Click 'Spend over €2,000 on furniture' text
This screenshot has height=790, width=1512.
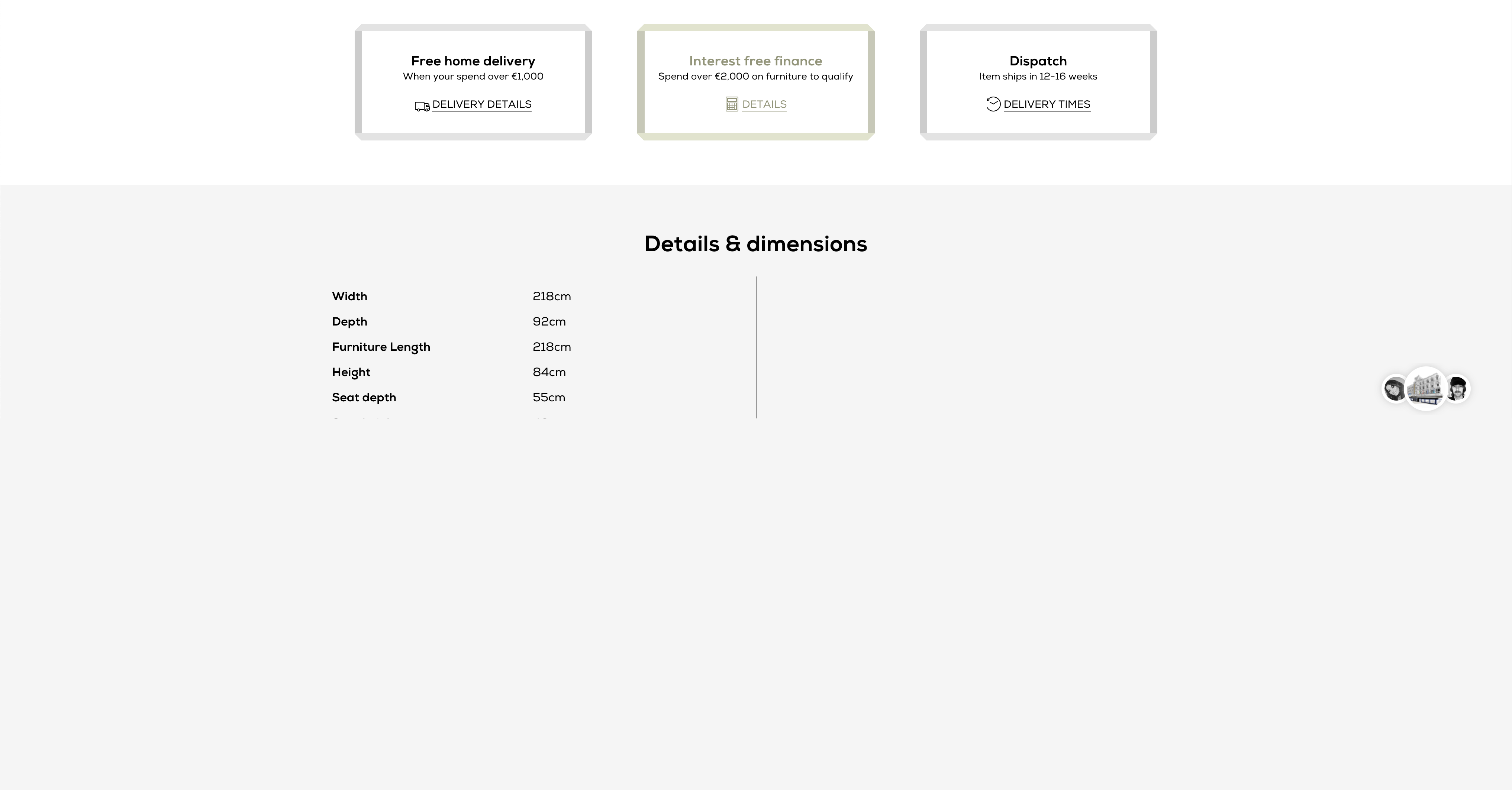click(755, 76)
